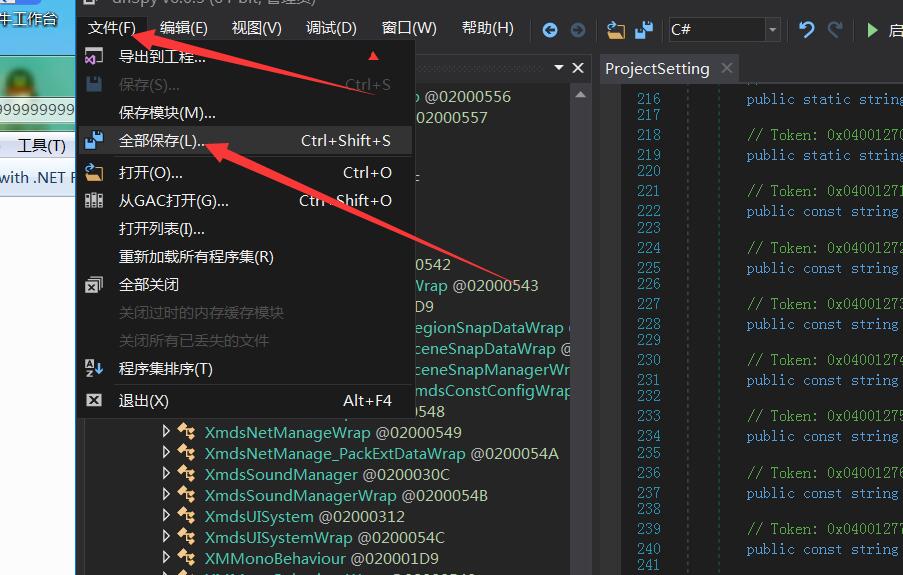This screenshot has width=903, height=575.
Task: Open the 调试(D) menu
Action: click(331, 28)
